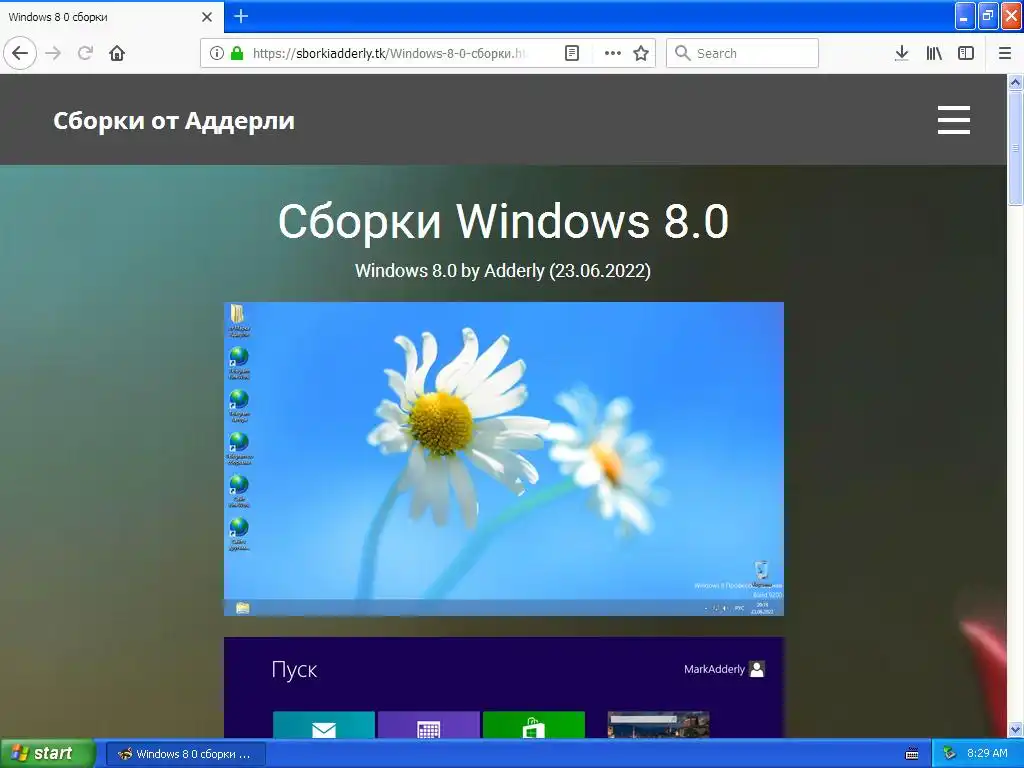The width and height of the screenshot is (1024, 768).
Task: Open the daisy desktop screenshot
Action: pyautogui.click(x=504, y=458)
